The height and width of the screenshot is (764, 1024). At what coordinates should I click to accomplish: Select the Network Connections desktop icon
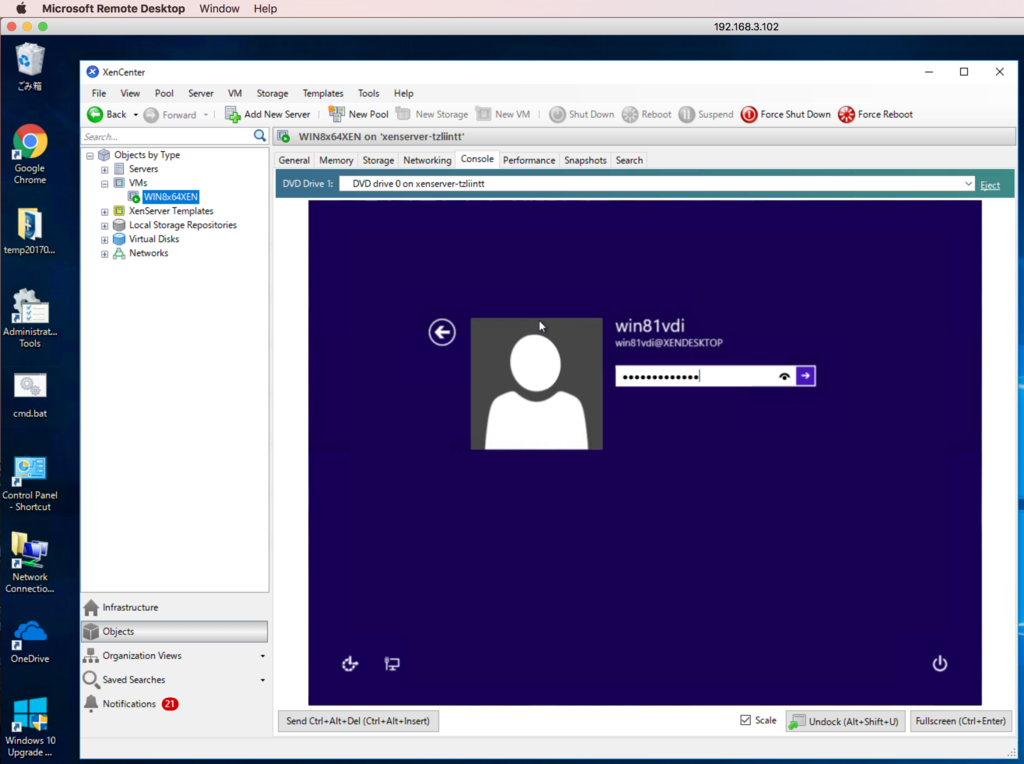coord(30,563)
